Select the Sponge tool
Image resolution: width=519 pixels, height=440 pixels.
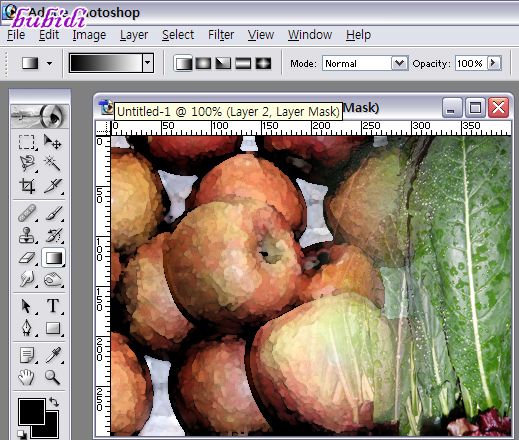tap(52, 279)
